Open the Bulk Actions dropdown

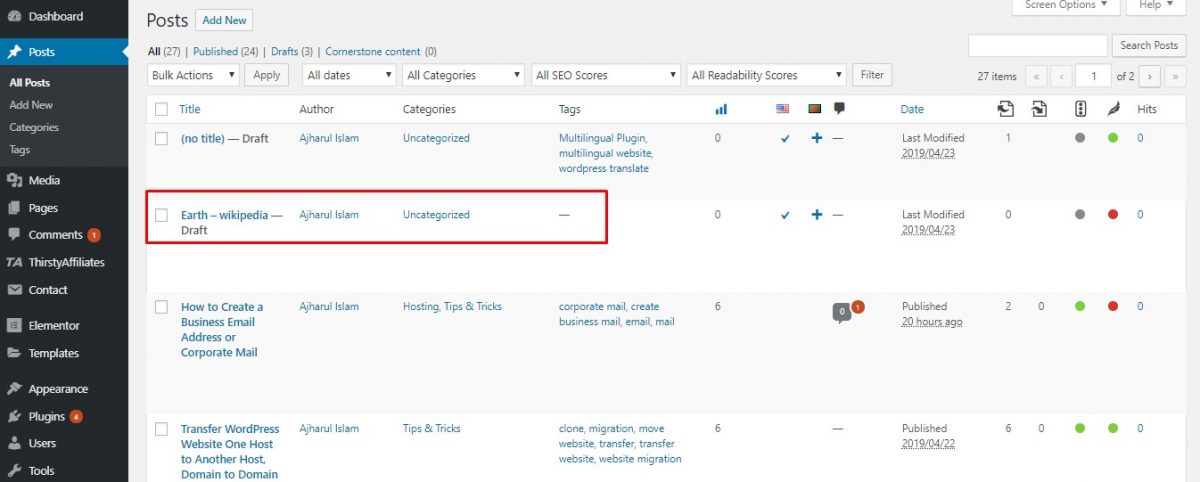pyautogui.click(x=194, y=75)
